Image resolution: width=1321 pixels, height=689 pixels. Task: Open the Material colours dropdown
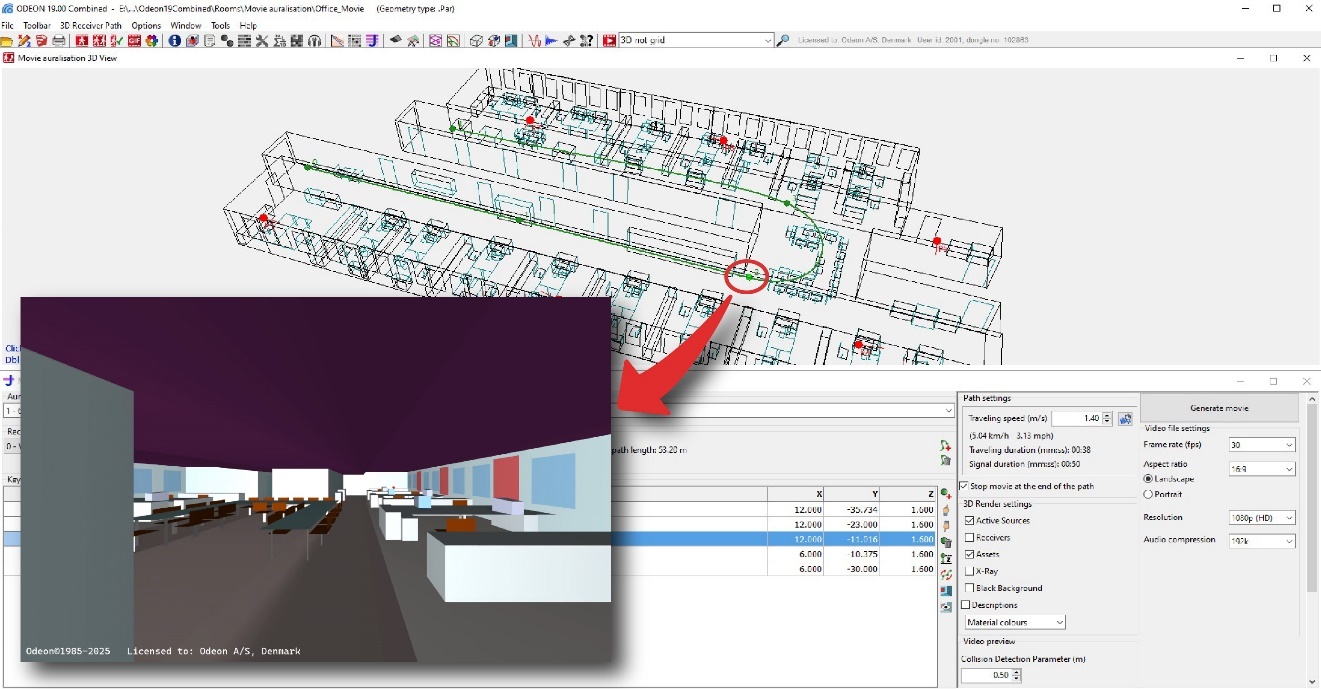point(1015,622)
